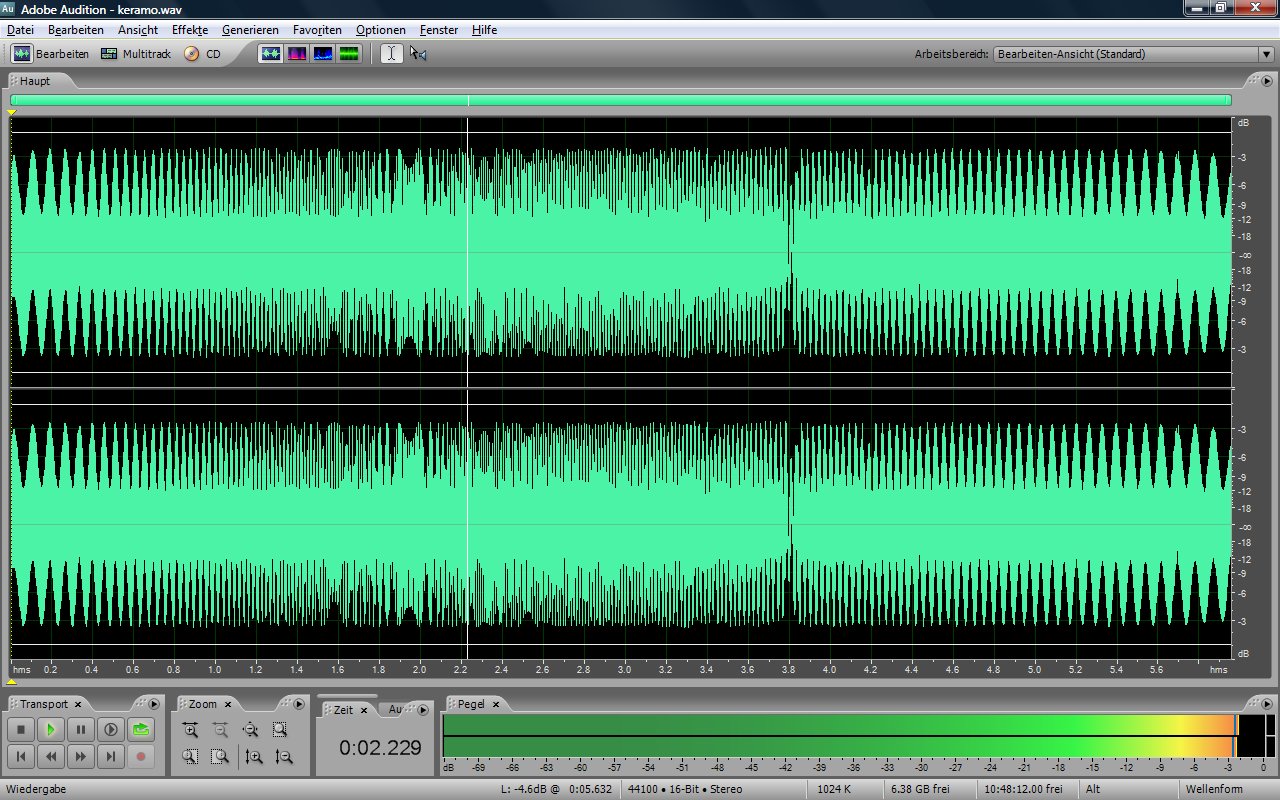Switch to Spectral Frequency display icon
The width and height of the screenshot is (1280, 800).
[297, 54]
